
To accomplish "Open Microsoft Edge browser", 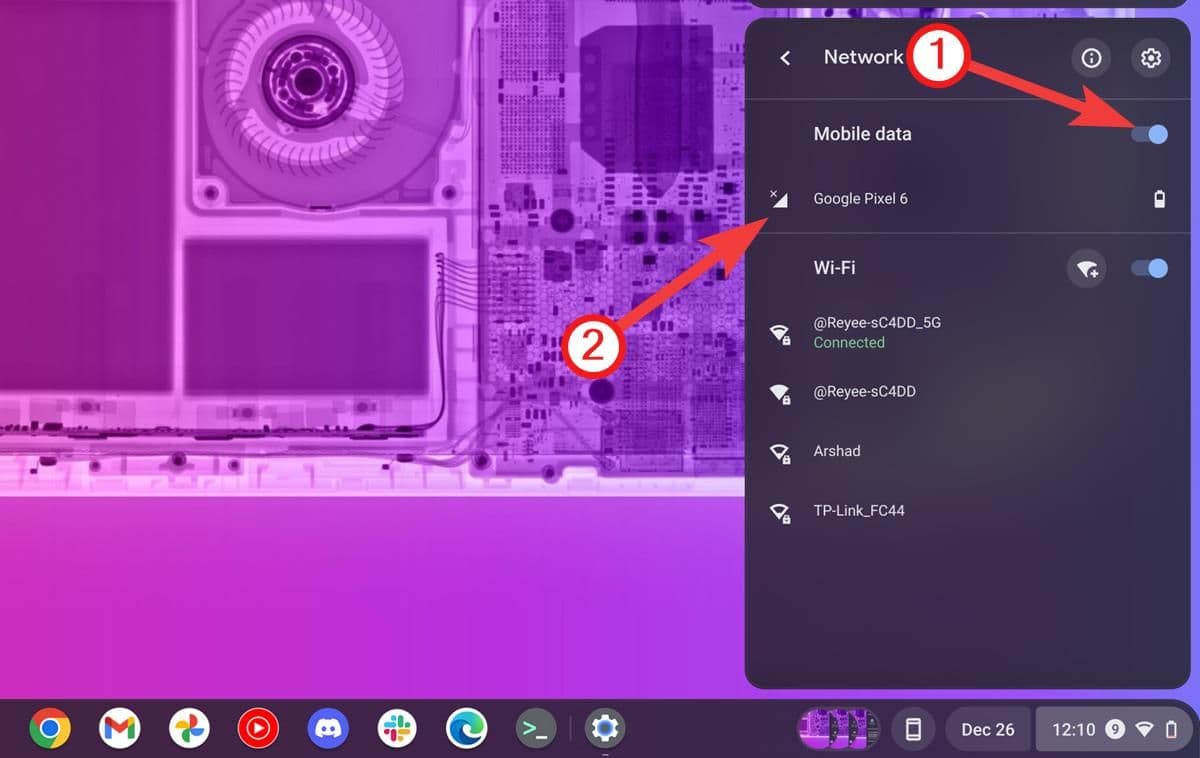I will [x=466, y=729].
